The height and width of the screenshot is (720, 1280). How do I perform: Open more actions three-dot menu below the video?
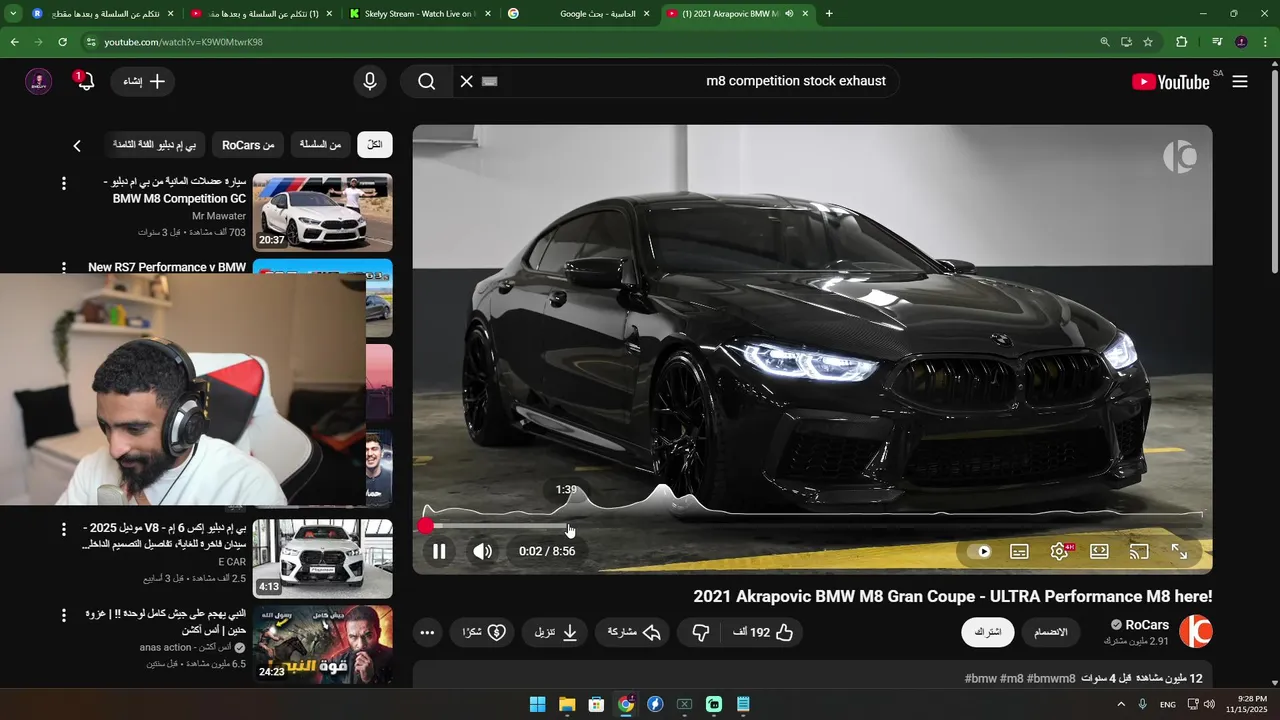click(427, 632)
